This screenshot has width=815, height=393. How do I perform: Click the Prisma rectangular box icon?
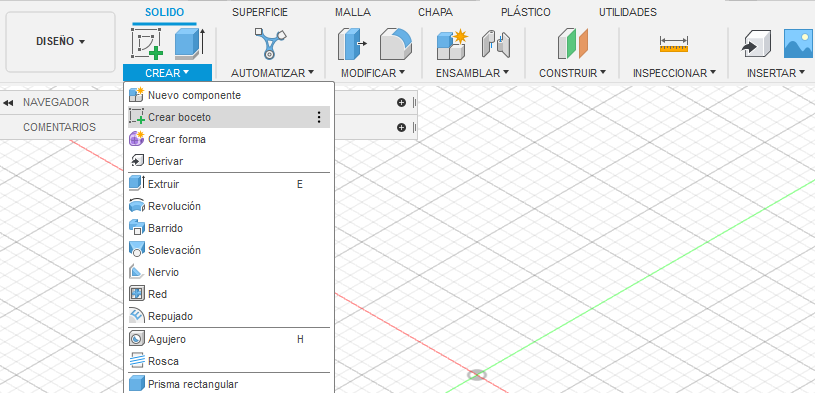136,384
